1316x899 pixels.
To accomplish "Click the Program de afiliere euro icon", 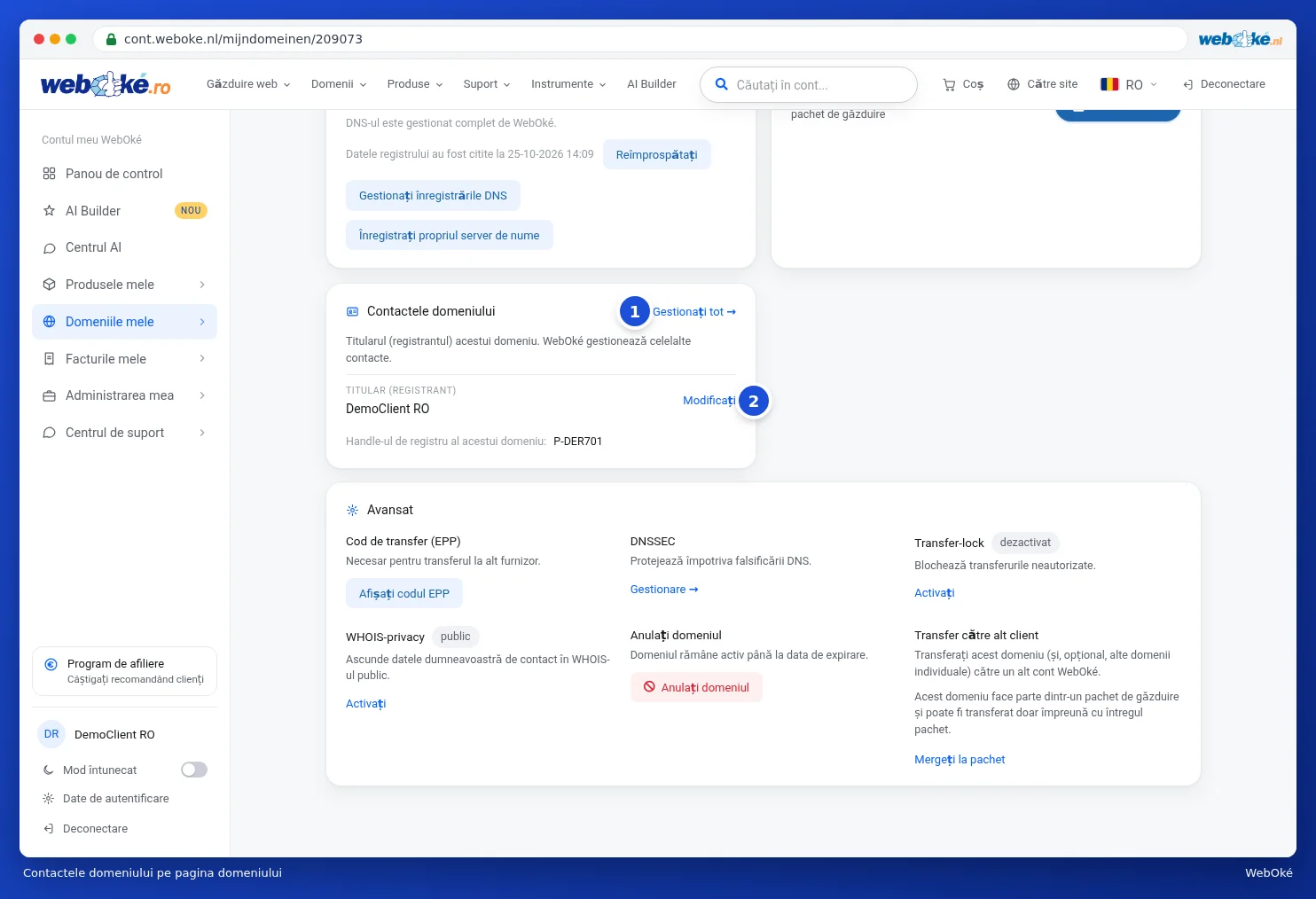I will tap(51, 664).
